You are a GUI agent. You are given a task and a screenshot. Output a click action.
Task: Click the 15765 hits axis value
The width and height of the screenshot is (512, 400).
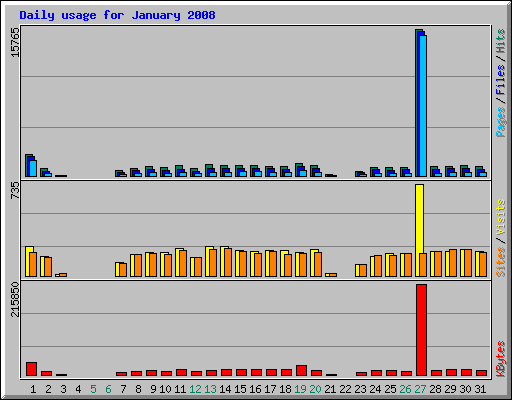pos(15,42)
